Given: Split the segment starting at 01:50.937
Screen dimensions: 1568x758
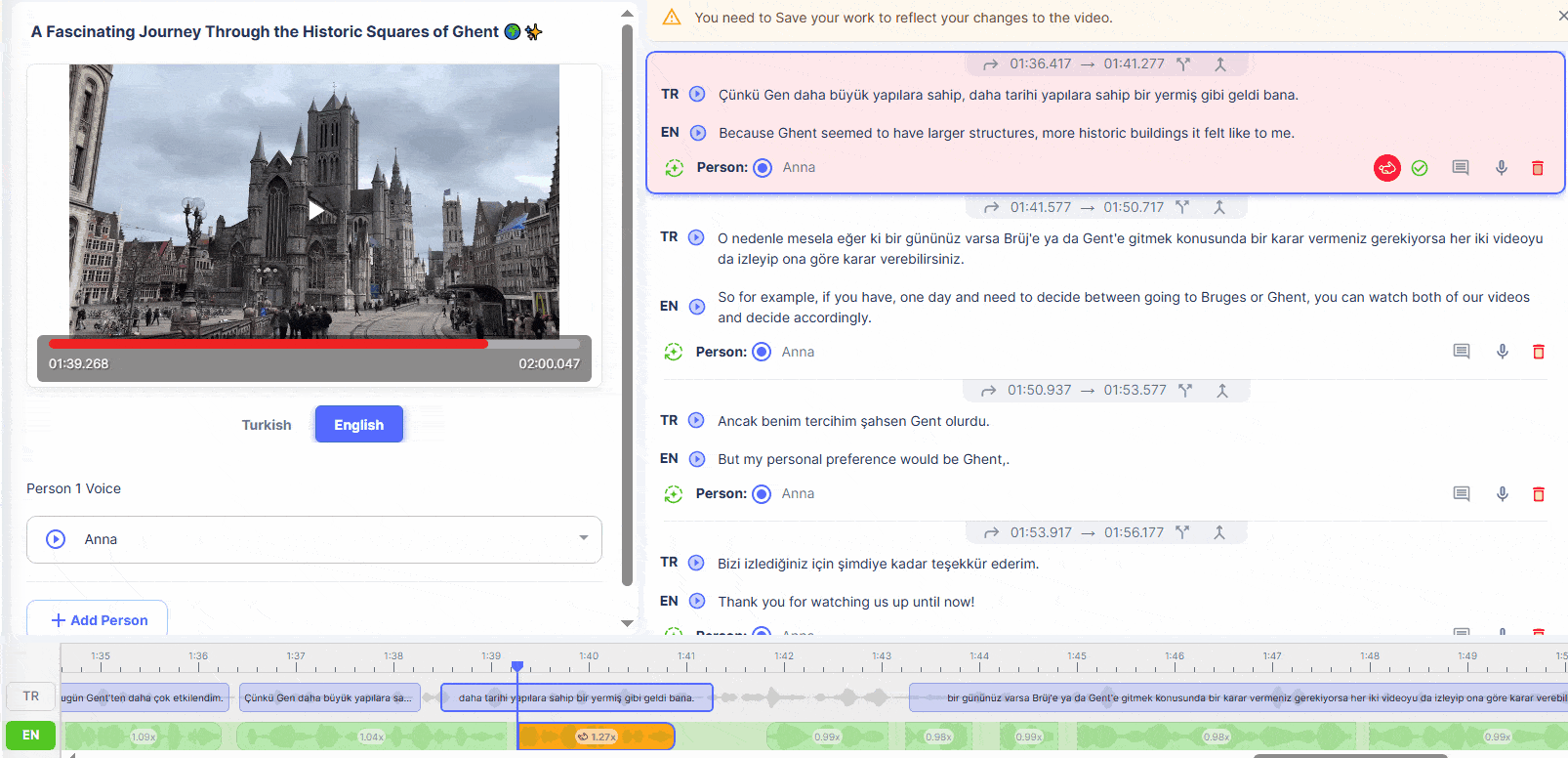Looking at the screenshot, I should tap(1185, 390).
